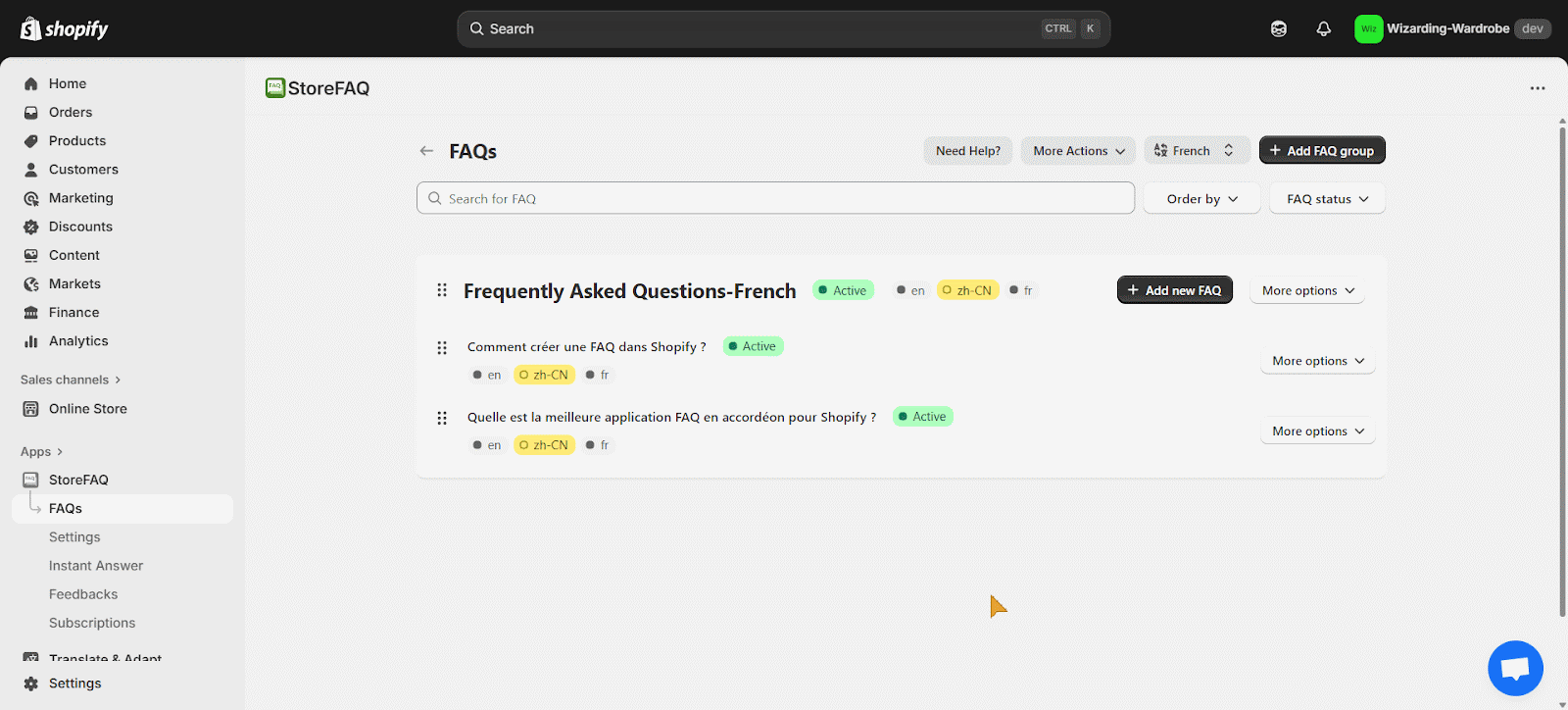Select the Discounts icon in sidebar
This screenshot has height=710, width=1568.
[29, 226]
